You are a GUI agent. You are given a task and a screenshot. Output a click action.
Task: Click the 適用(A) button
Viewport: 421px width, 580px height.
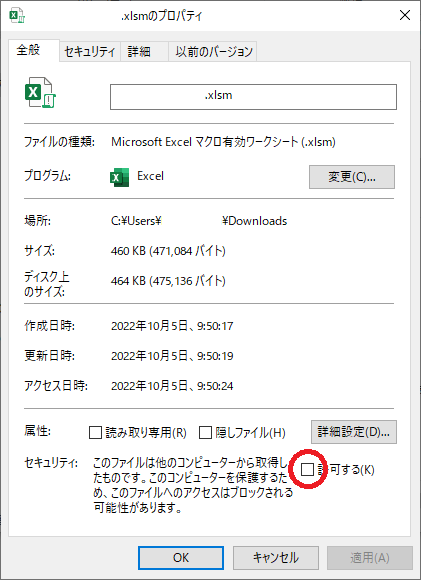pyautogui.click(x=370, y=558)
